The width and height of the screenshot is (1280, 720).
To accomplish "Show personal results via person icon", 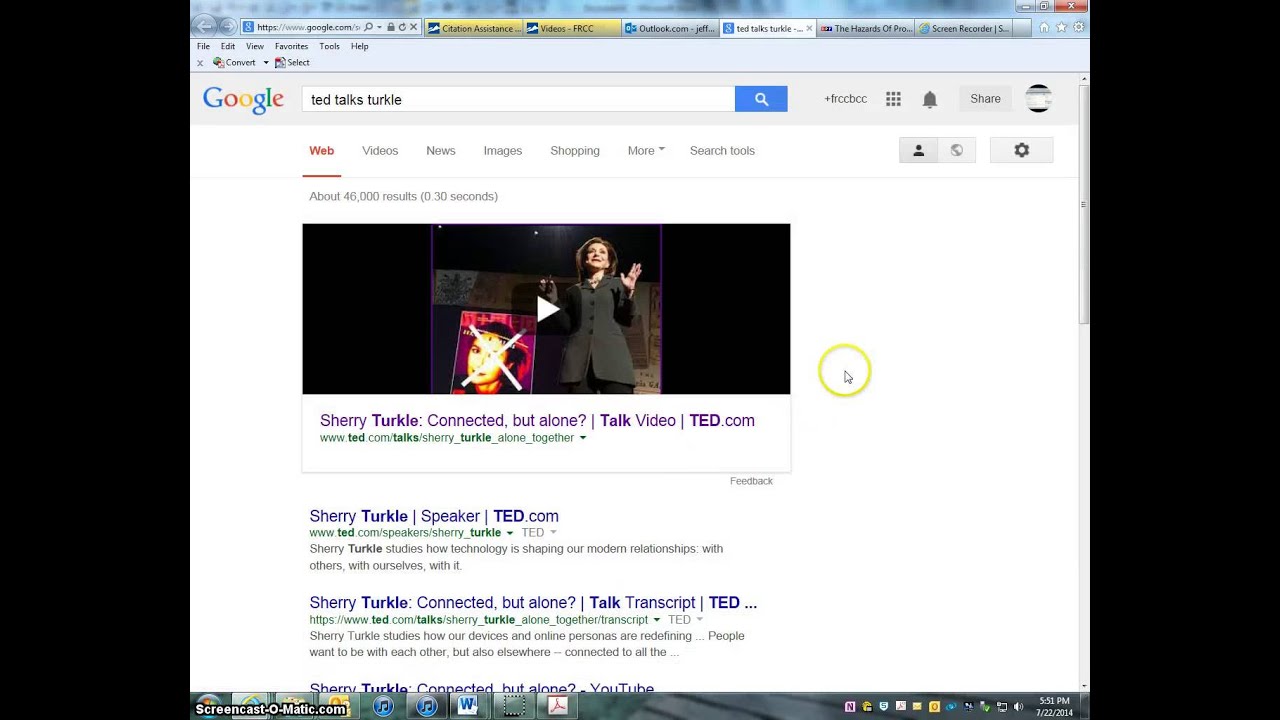I will (x=918, y=150).
